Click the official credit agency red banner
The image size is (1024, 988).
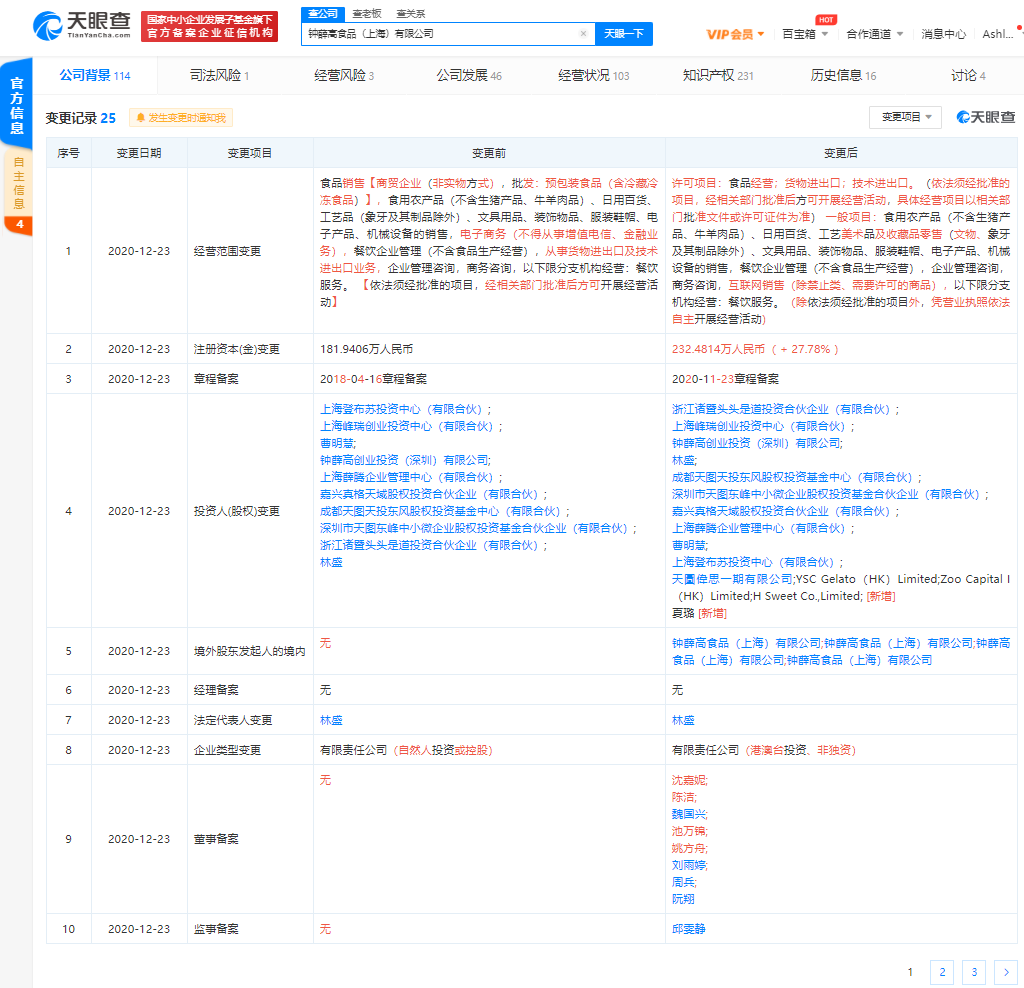(208, 26)
